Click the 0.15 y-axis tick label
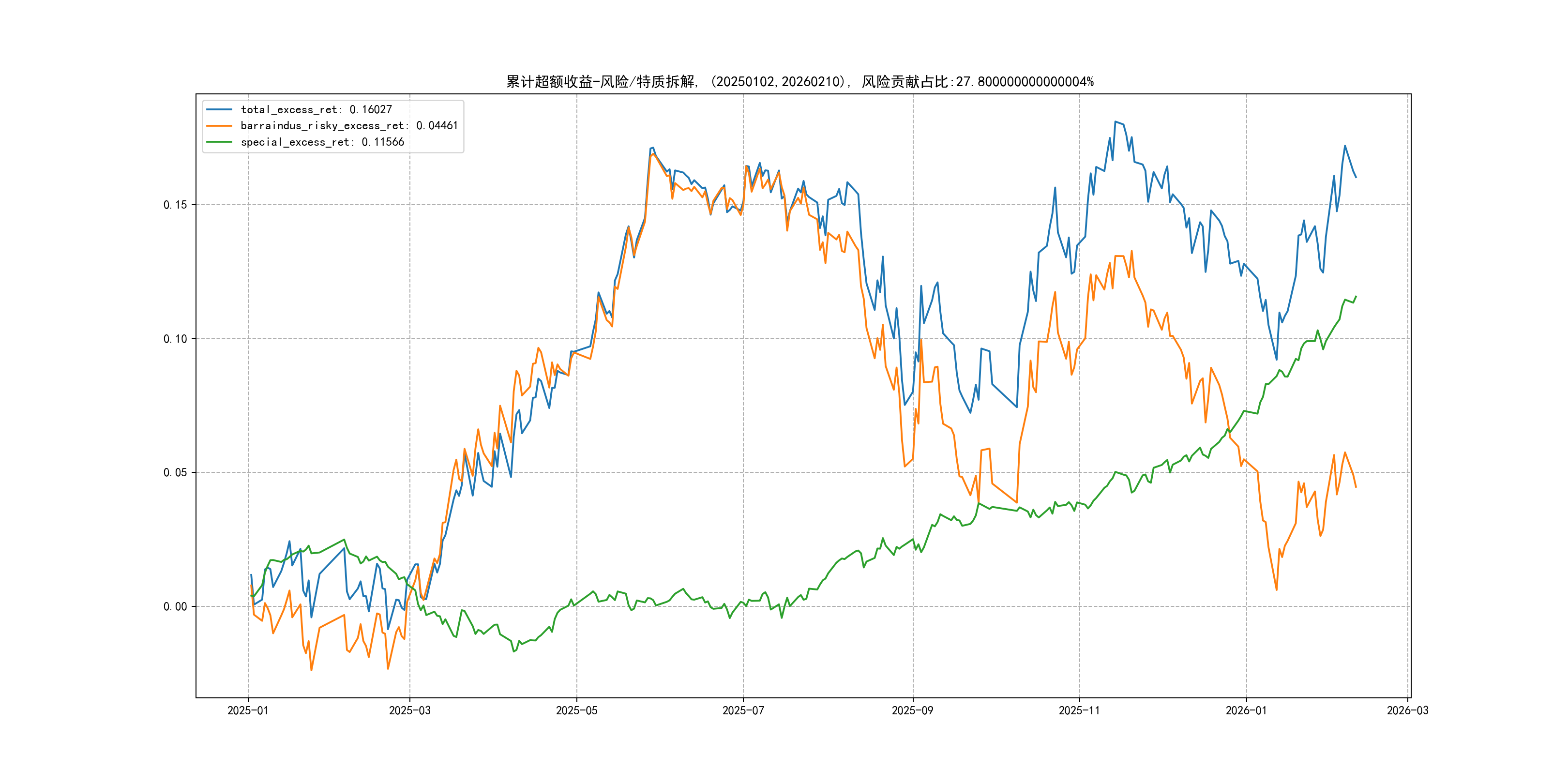This screenshot has width=1568, height=784. pyautogui.click(x=175, y=205)
